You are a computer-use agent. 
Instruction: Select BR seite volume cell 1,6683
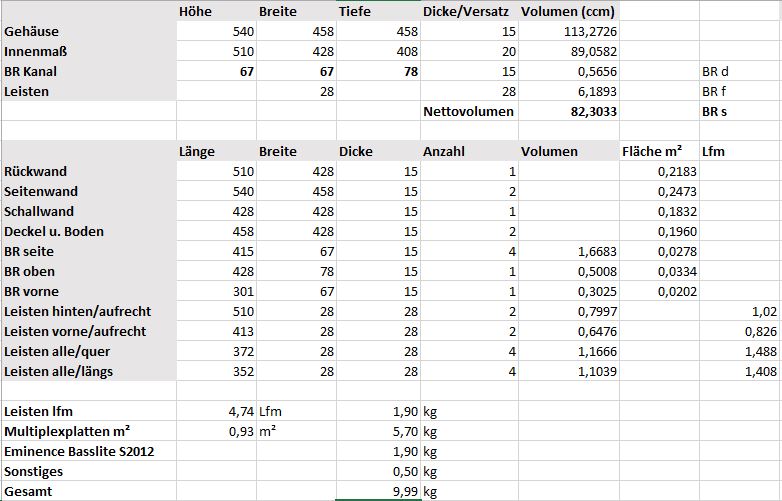point(569,251)
